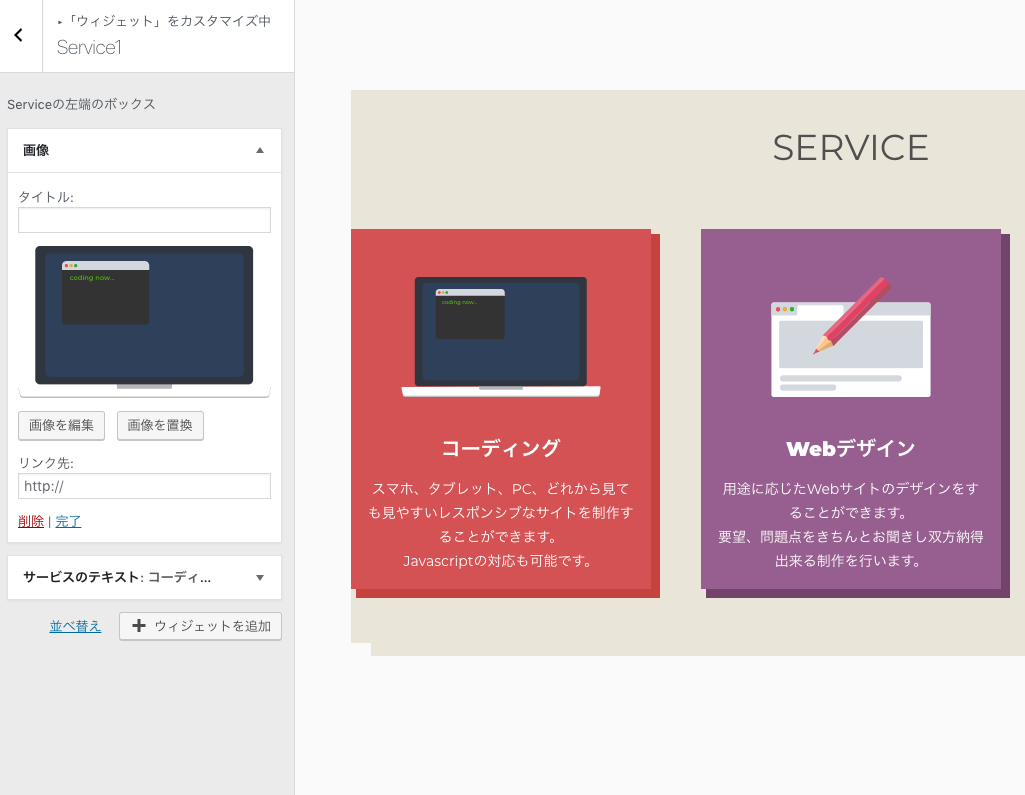The height and width of the screenshot is (795, 1025).
Task: Click pencil browser icon in Webデザイン card
Action: point(850,337)
